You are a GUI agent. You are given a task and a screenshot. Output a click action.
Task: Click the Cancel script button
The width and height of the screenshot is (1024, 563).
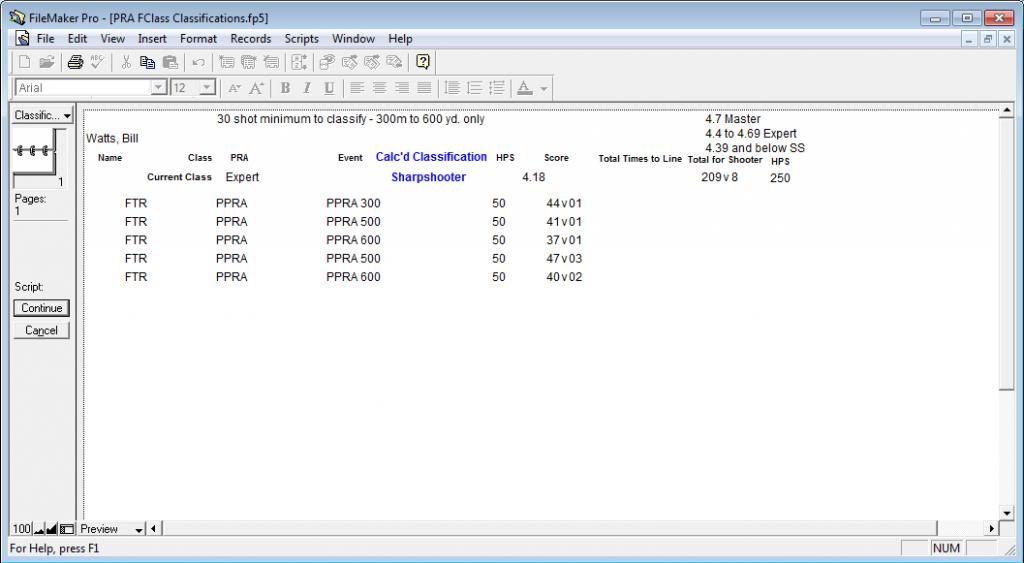41,330
